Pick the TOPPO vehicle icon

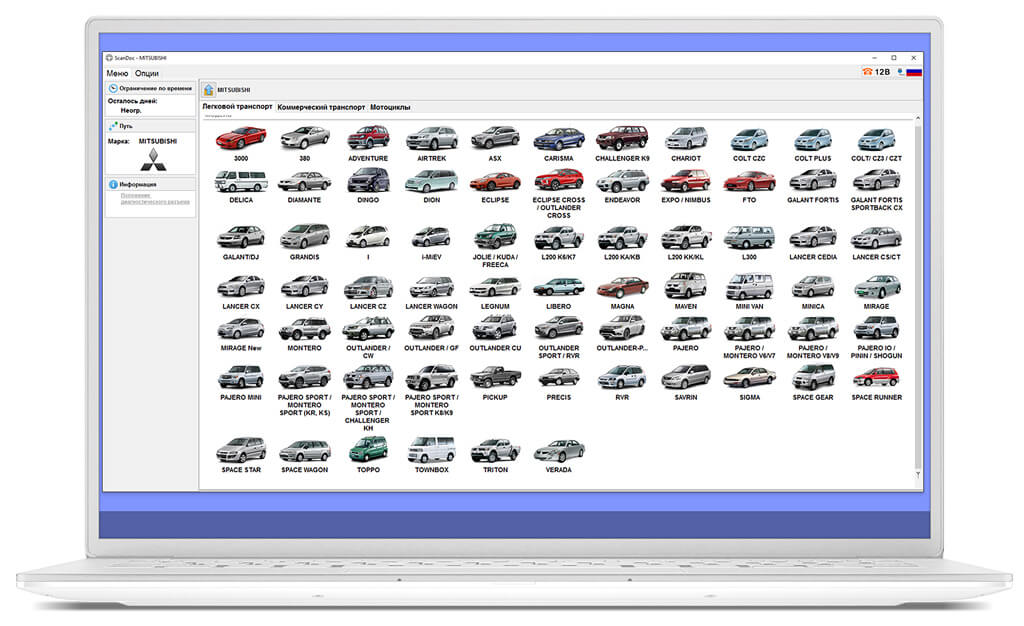pos(368,449)
